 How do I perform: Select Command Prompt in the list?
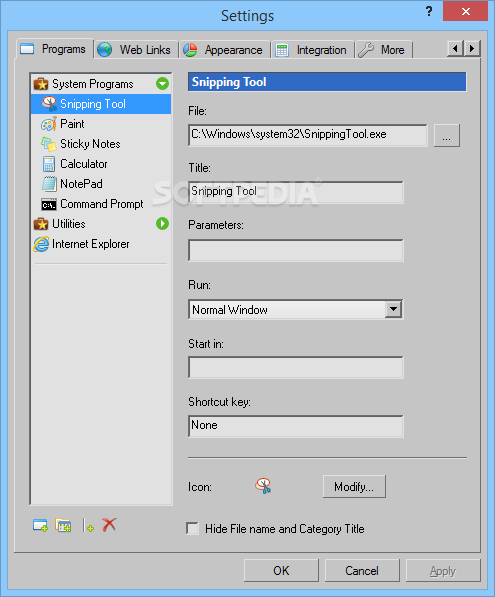coord(101,204)
